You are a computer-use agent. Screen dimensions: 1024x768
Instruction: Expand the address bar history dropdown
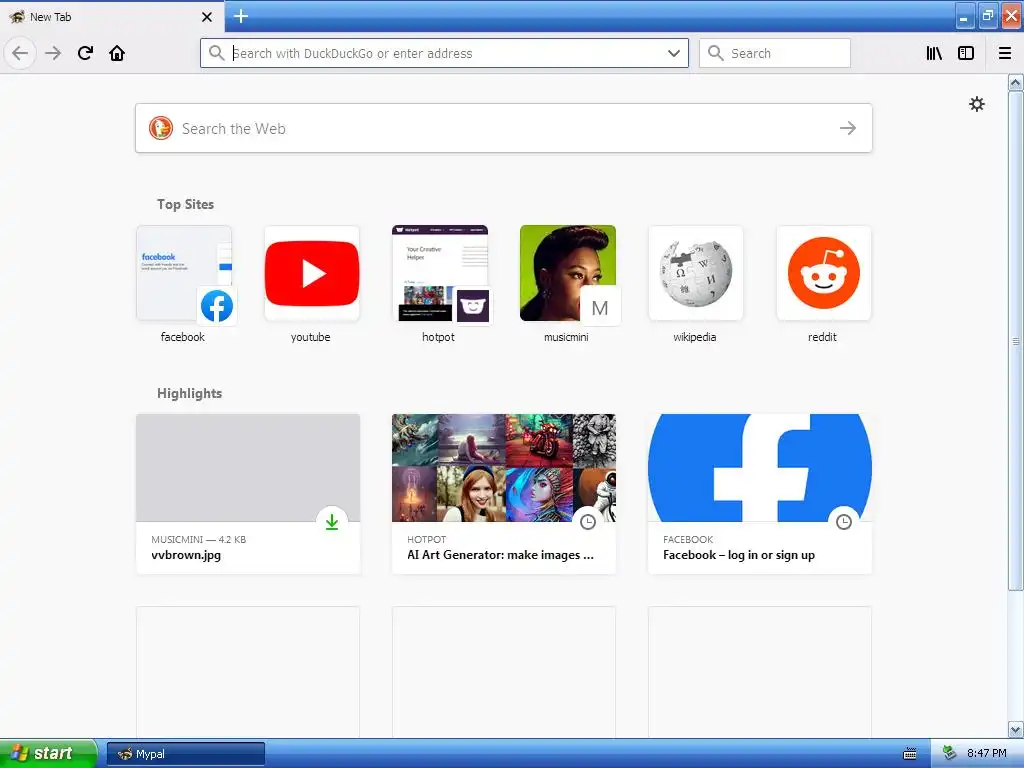tap(674, 53)
